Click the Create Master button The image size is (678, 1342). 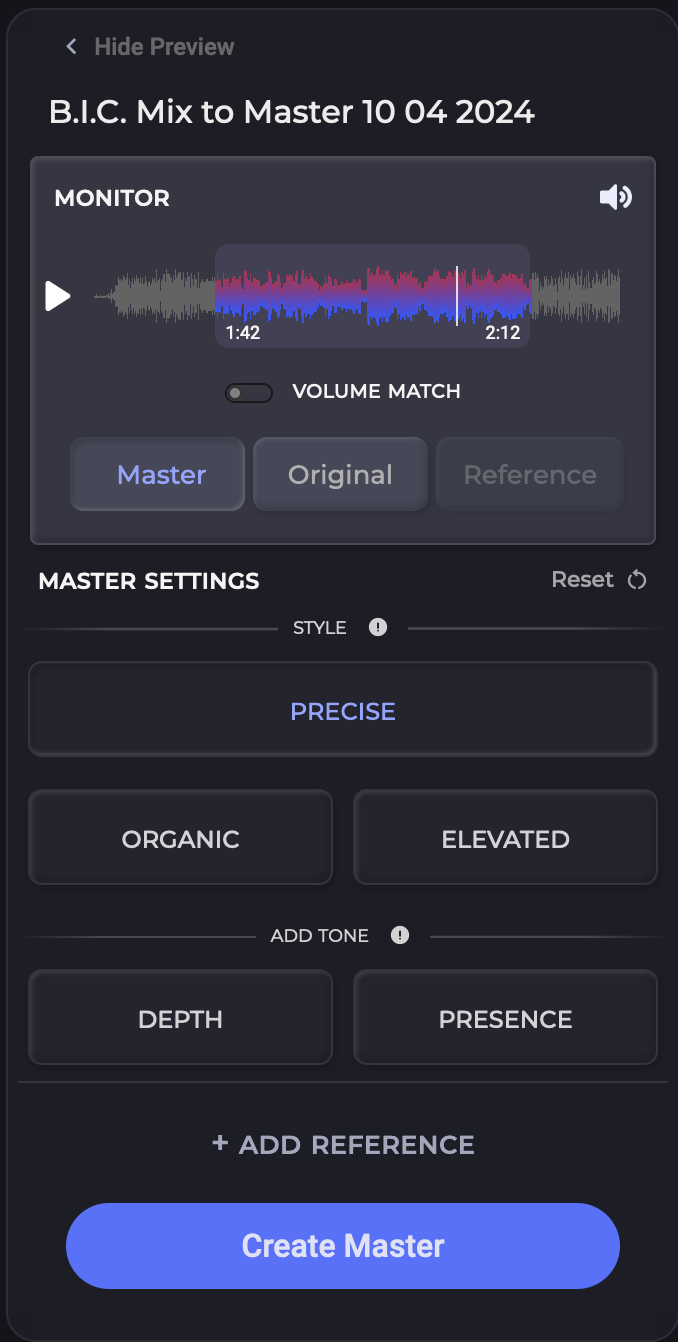[343, 1246]
